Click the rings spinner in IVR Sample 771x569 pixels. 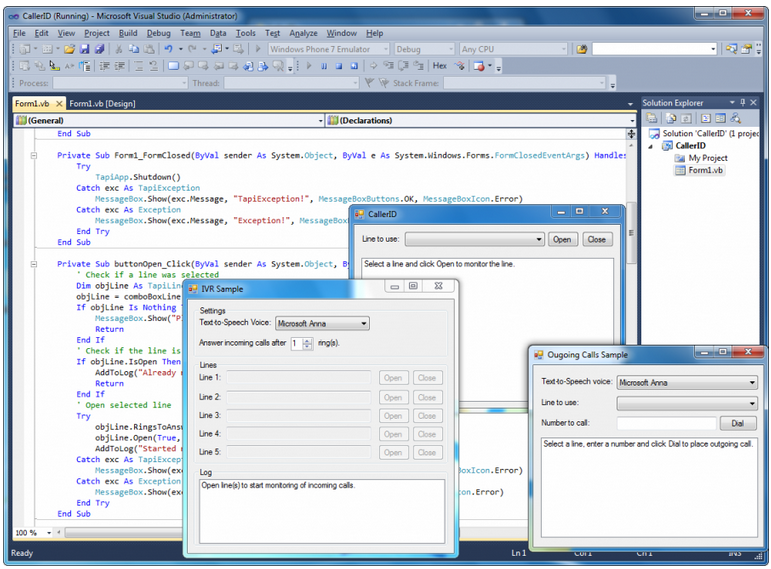pos(307,343)
